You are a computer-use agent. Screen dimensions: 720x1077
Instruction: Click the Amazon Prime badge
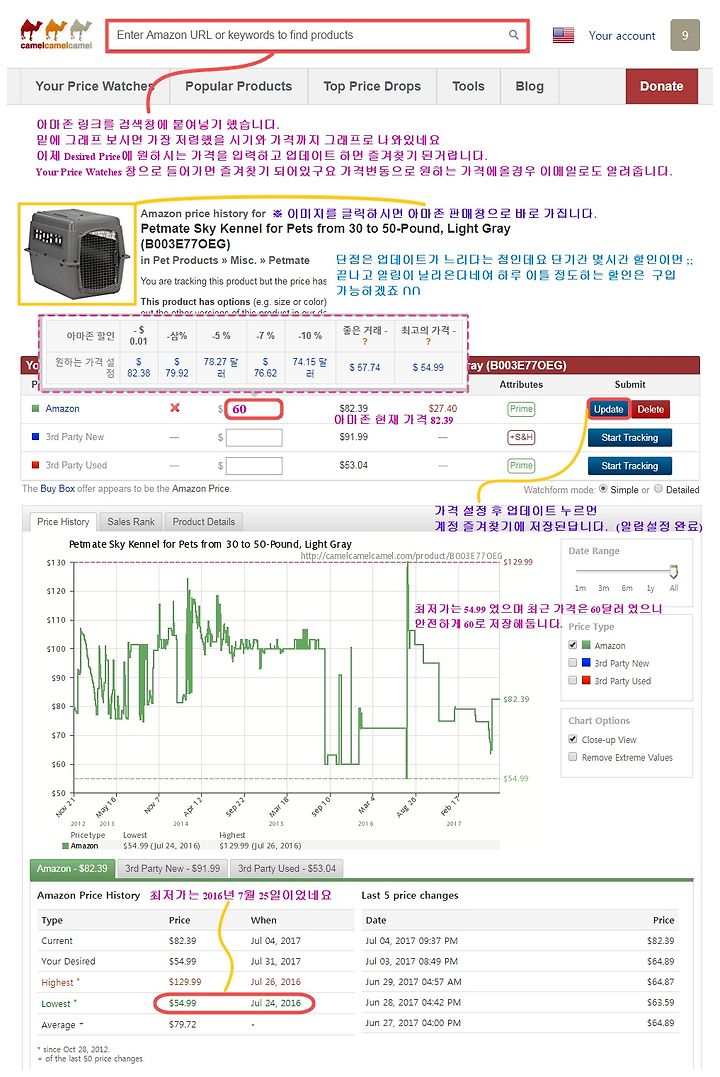(x=521, y=409)
